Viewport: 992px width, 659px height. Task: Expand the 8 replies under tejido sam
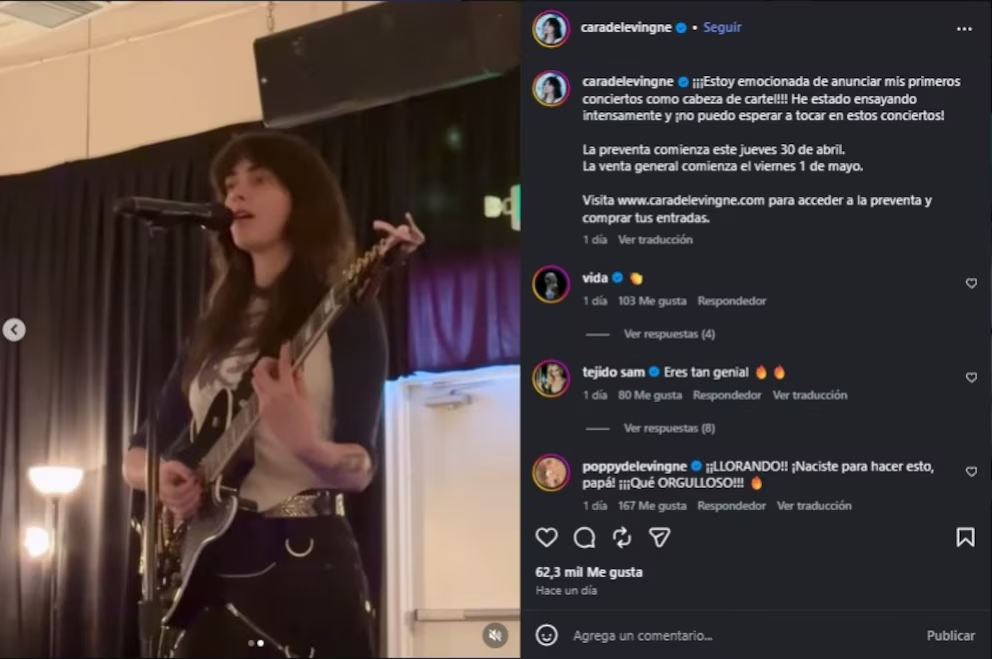coord(669,428)
